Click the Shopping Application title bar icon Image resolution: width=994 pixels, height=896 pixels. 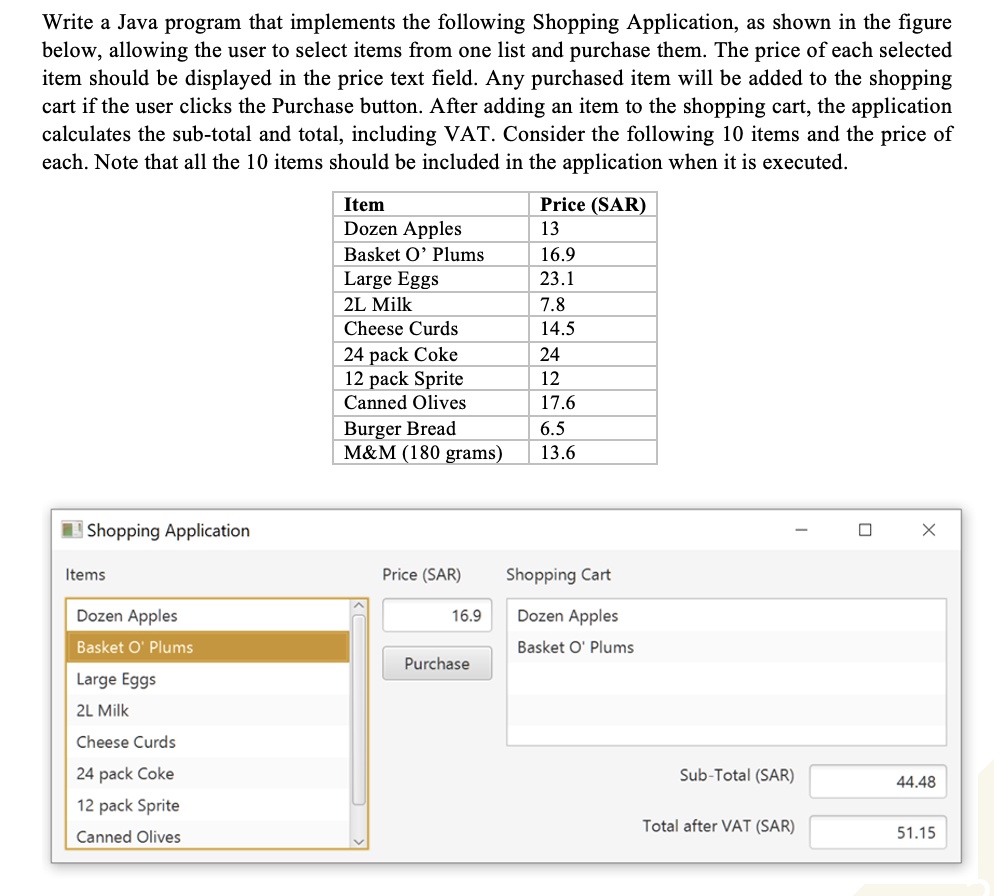(71, 530)
